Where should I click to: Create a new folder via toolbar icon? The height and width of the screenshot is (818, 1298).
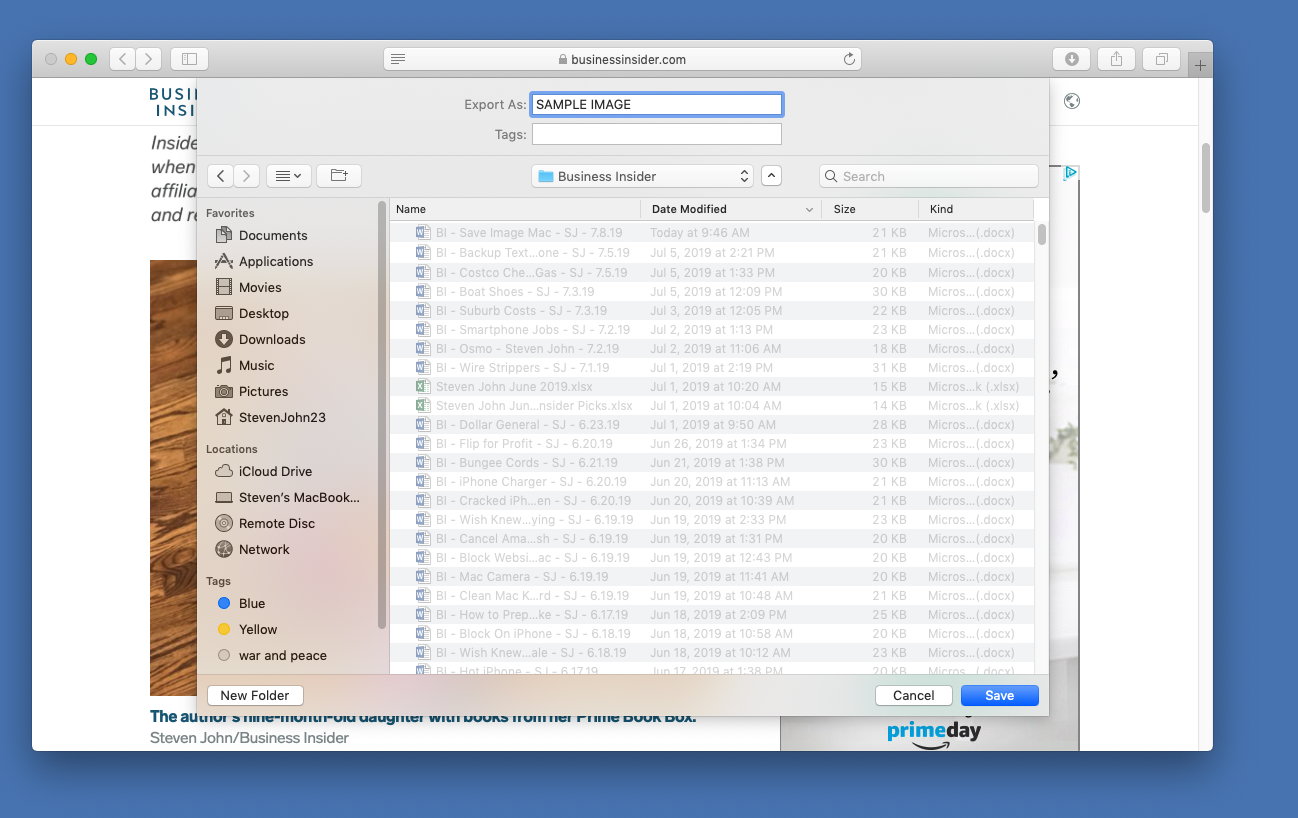339,176
